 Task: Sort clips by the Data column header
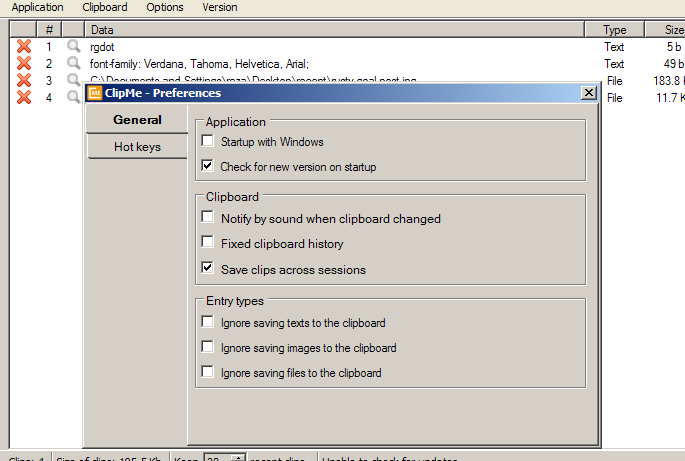[x=334, y=30]
